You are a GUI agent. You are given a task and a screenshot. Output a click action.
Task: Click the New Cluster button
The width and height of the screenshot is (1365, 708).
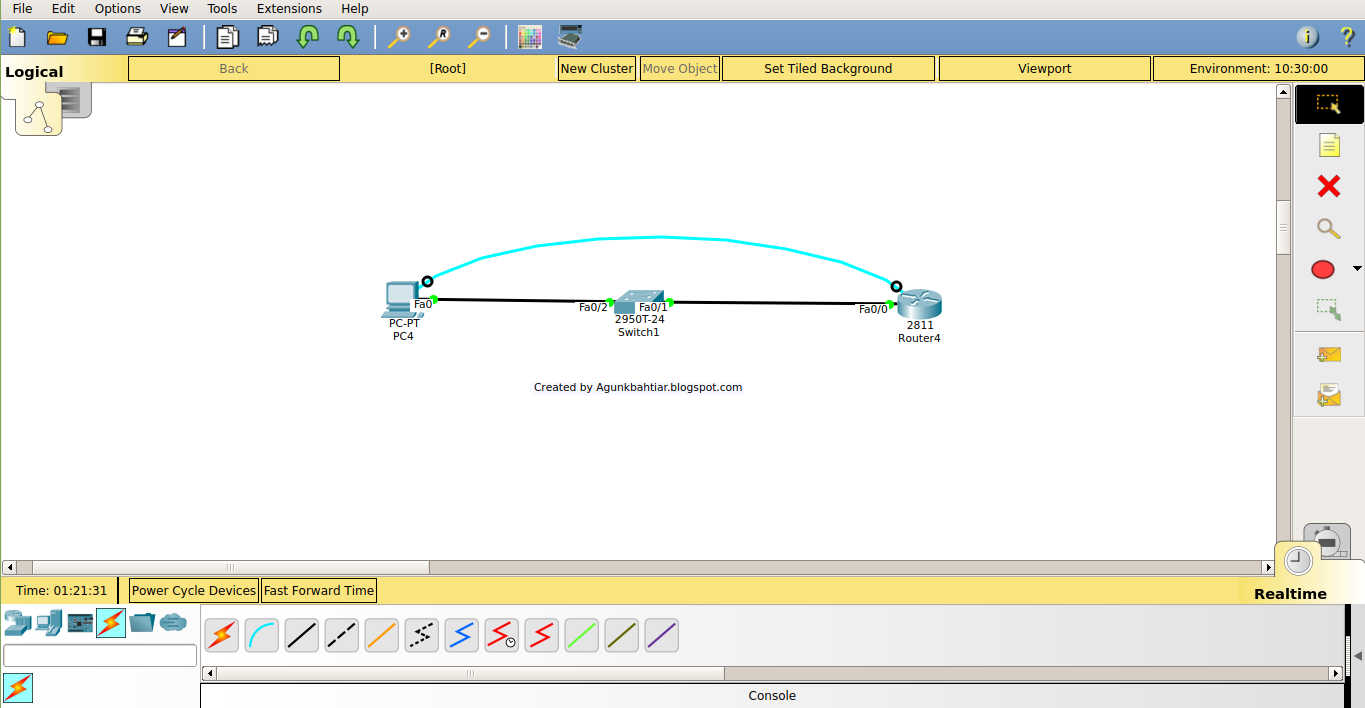click(596, 68)
